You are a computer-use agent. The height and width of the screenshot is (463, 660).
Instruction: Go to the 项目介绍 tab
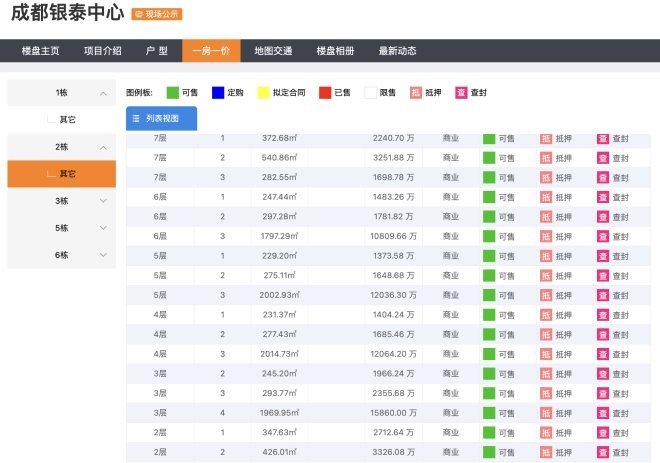click(x=103, y=51)
